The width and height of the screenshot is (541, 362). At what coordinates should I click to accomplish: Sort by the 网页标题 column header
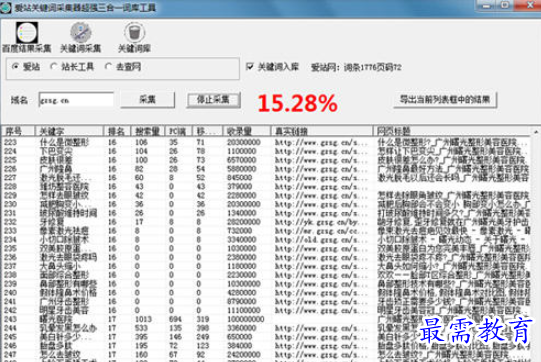coord(451,131)
